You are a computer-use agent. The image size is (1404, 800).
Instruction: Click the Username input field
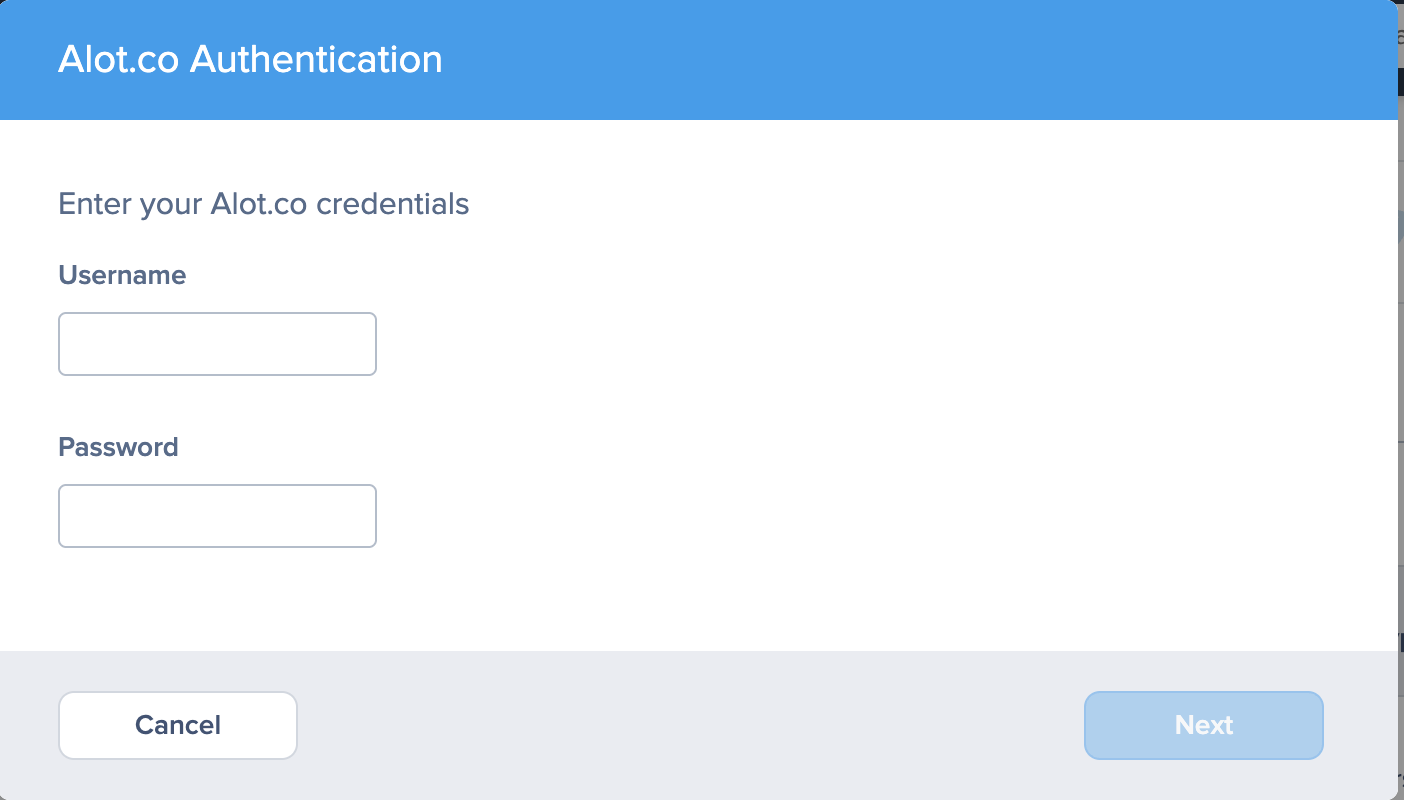(x=217, y=344)
